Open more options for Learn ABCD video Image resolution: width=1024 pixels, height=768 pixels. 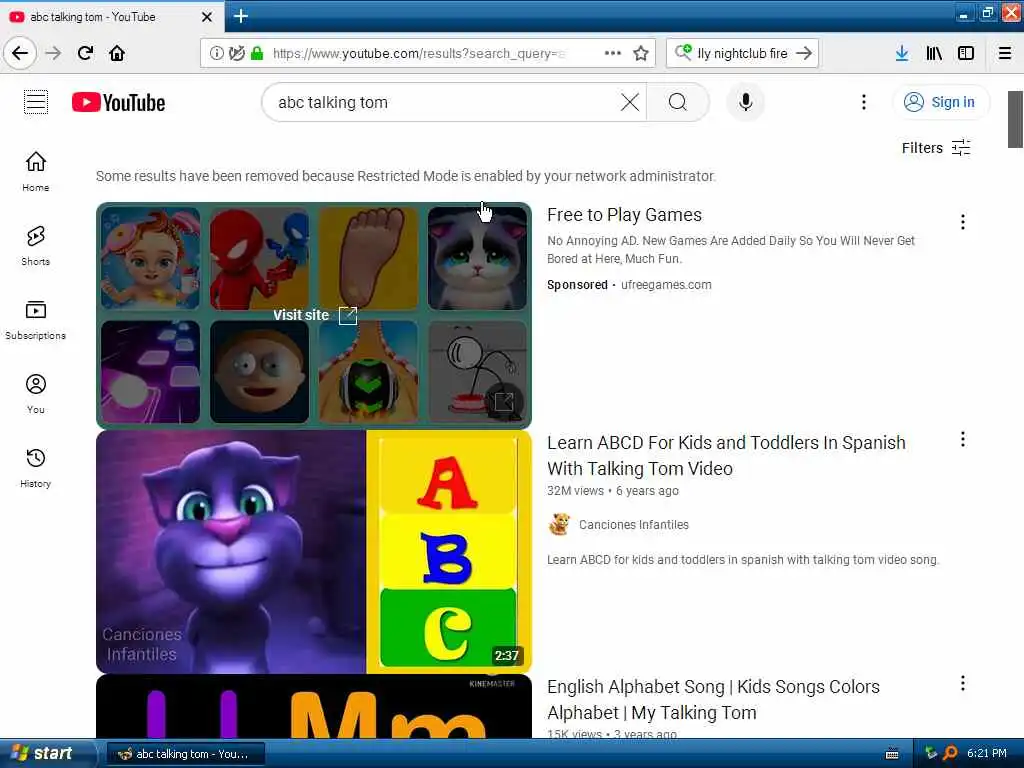click(963, 440)
